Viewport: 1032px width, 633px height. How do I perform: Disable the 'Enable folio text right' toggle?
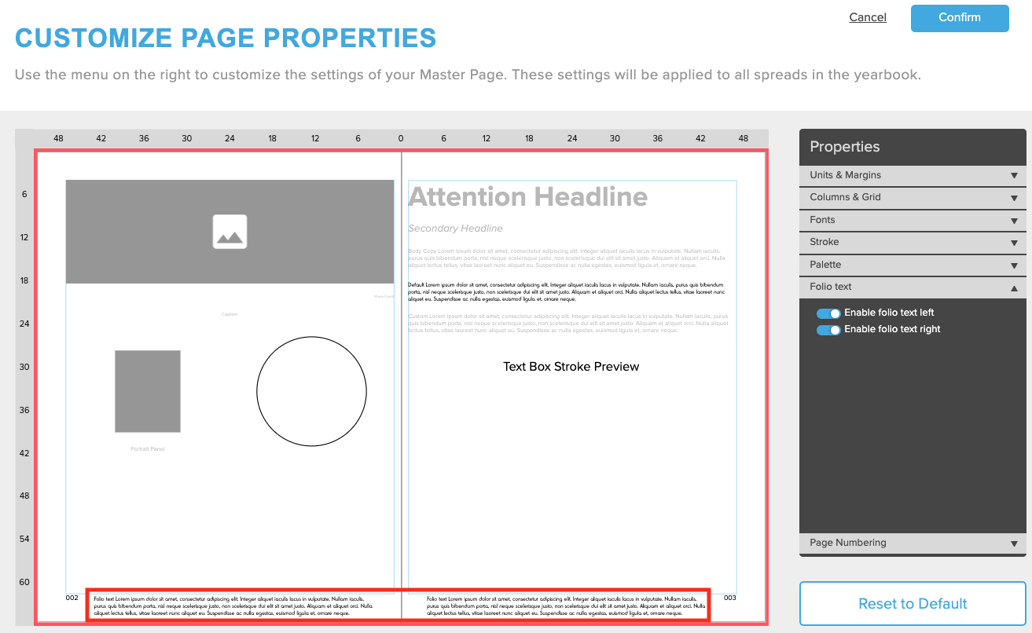tap(829, 329)
